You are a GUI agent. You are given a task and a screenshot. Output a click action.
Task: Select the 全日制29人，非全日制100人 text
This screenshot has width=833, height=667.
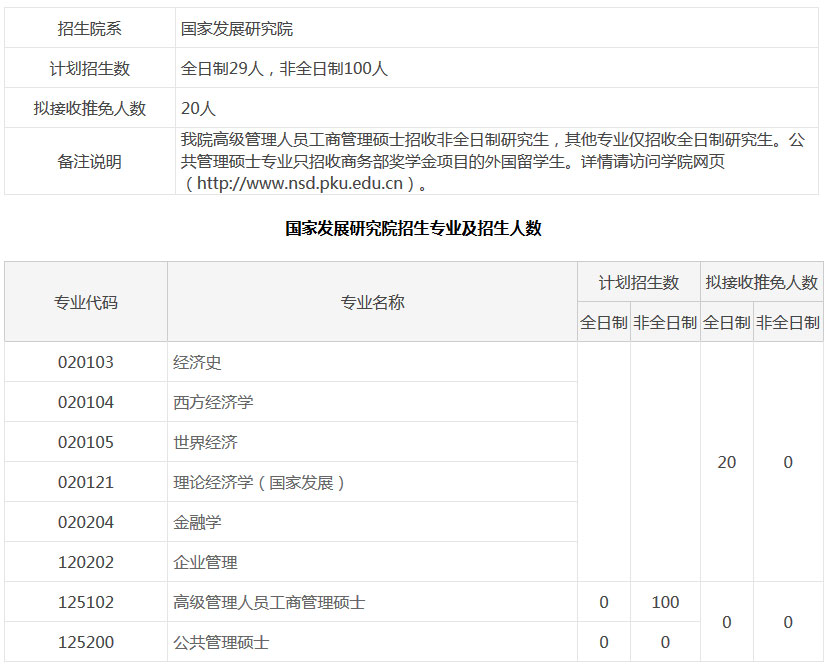[x=284, y=69]
